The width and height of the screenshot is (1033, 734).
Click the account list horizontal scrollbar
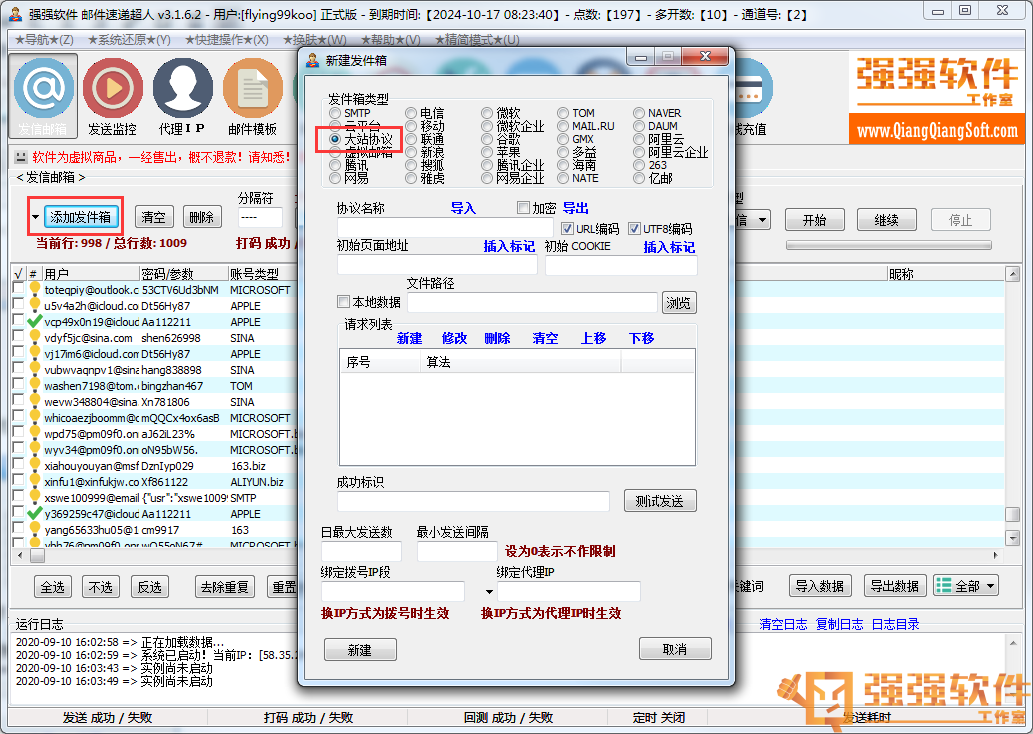coord(506,555)
